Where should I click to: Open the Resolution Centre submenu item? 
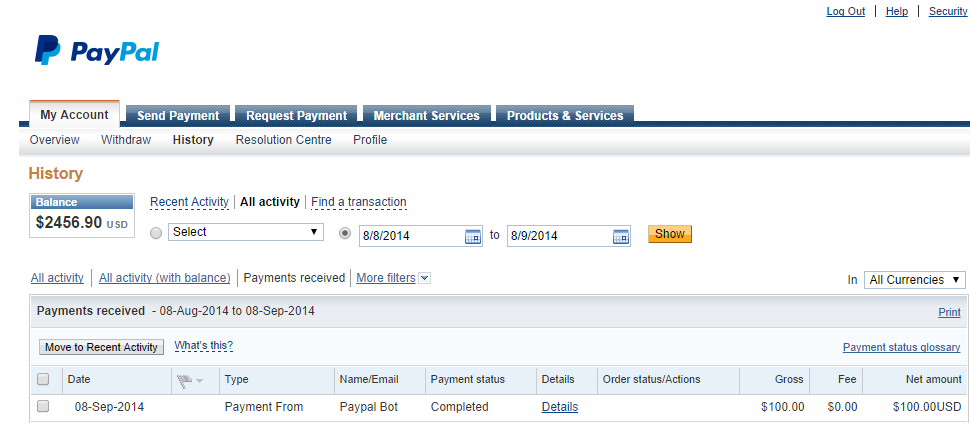pyautogui.click(x=283, y=140)
